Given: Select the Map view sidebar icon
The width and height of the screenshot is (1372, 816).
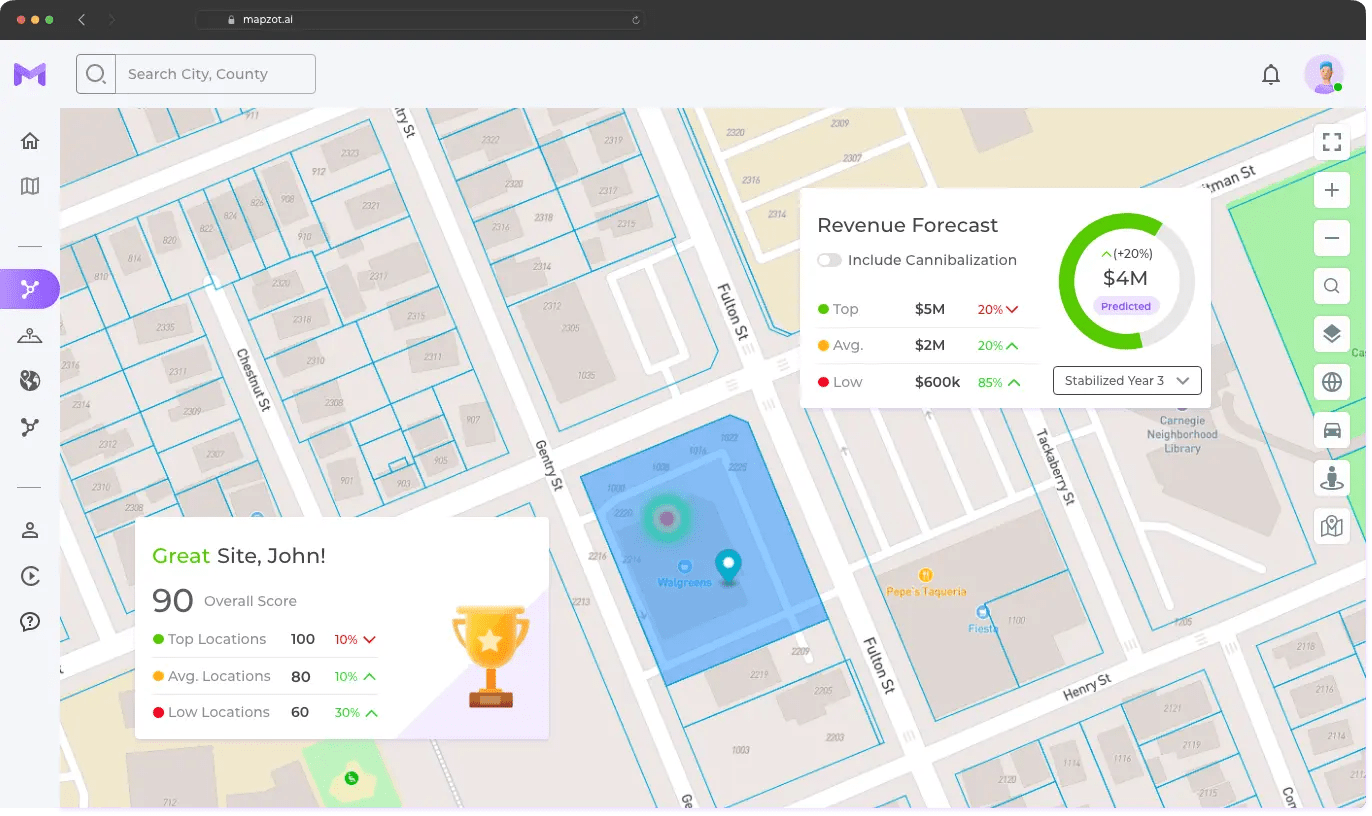Looking at the screenshot, I should click(x=30, y=186).
